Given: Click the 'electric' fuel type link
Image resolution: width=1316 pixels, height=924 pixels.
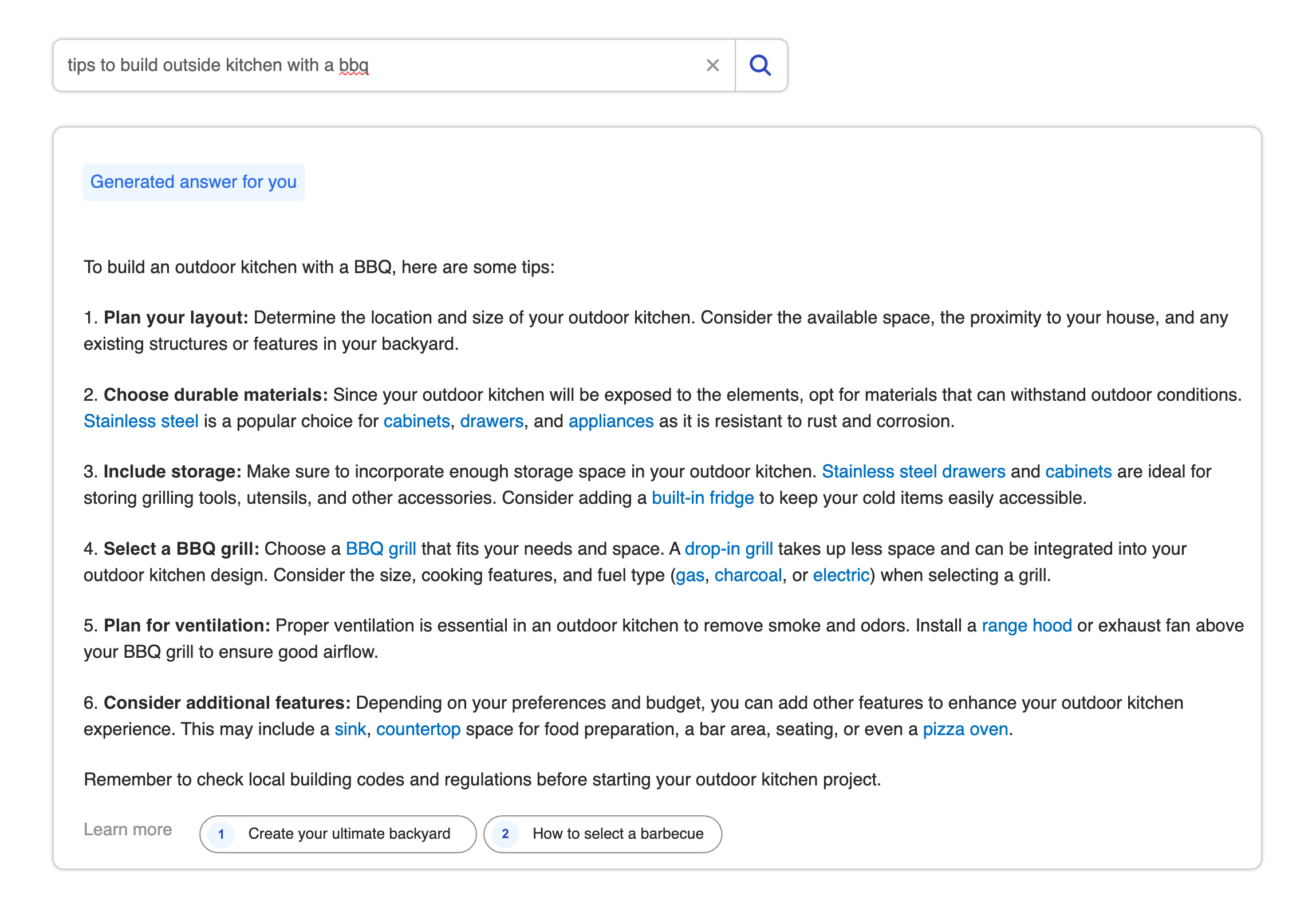Looking at the screenshot, I should coord(840,575).
